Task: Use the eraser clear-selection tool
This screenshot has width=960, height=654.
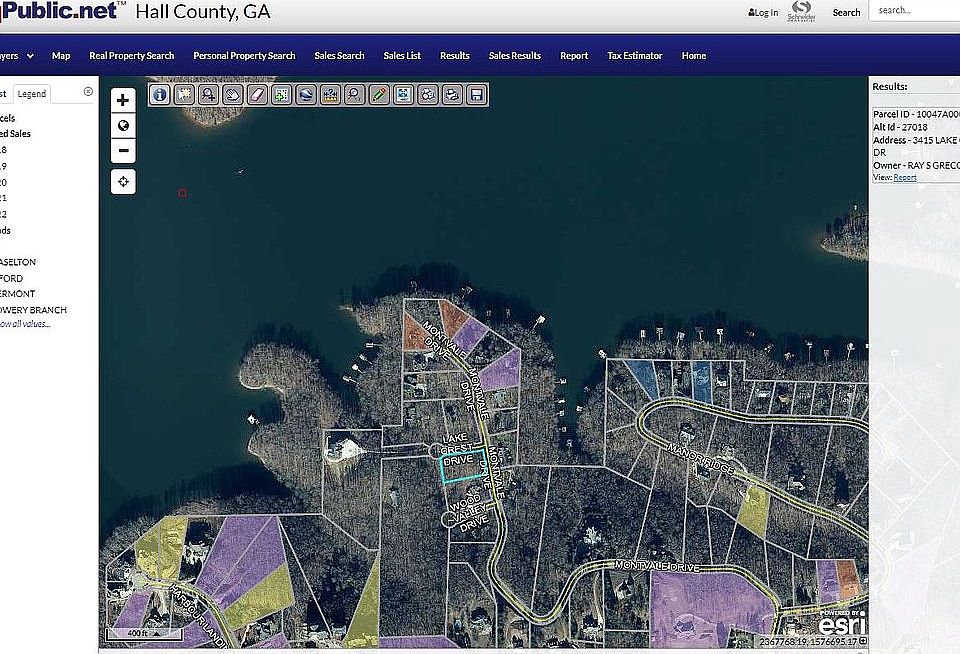Action: coord(257,95)
